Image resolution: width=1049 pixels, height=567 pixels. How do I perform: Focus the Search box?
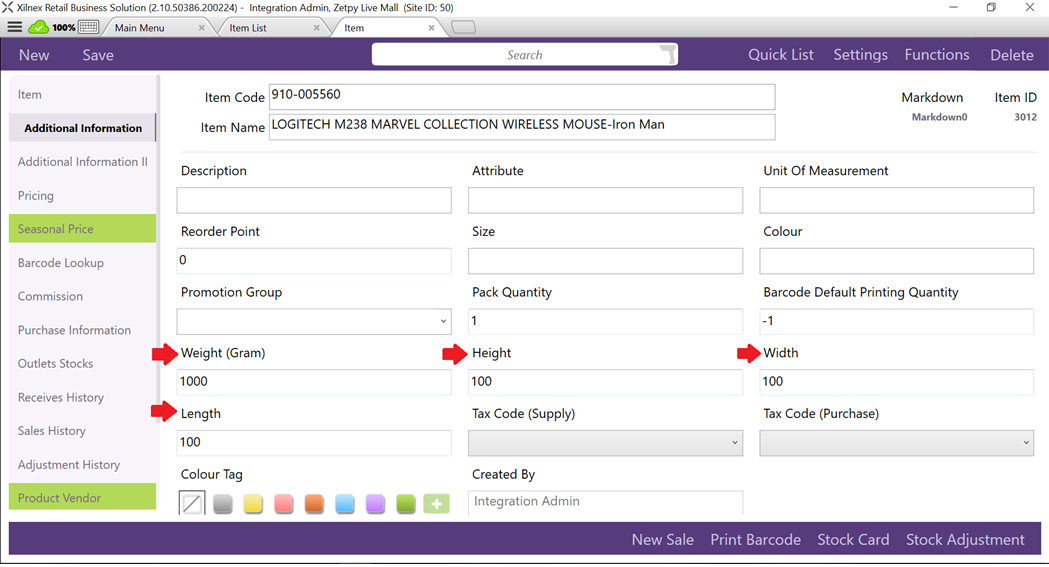524,55
